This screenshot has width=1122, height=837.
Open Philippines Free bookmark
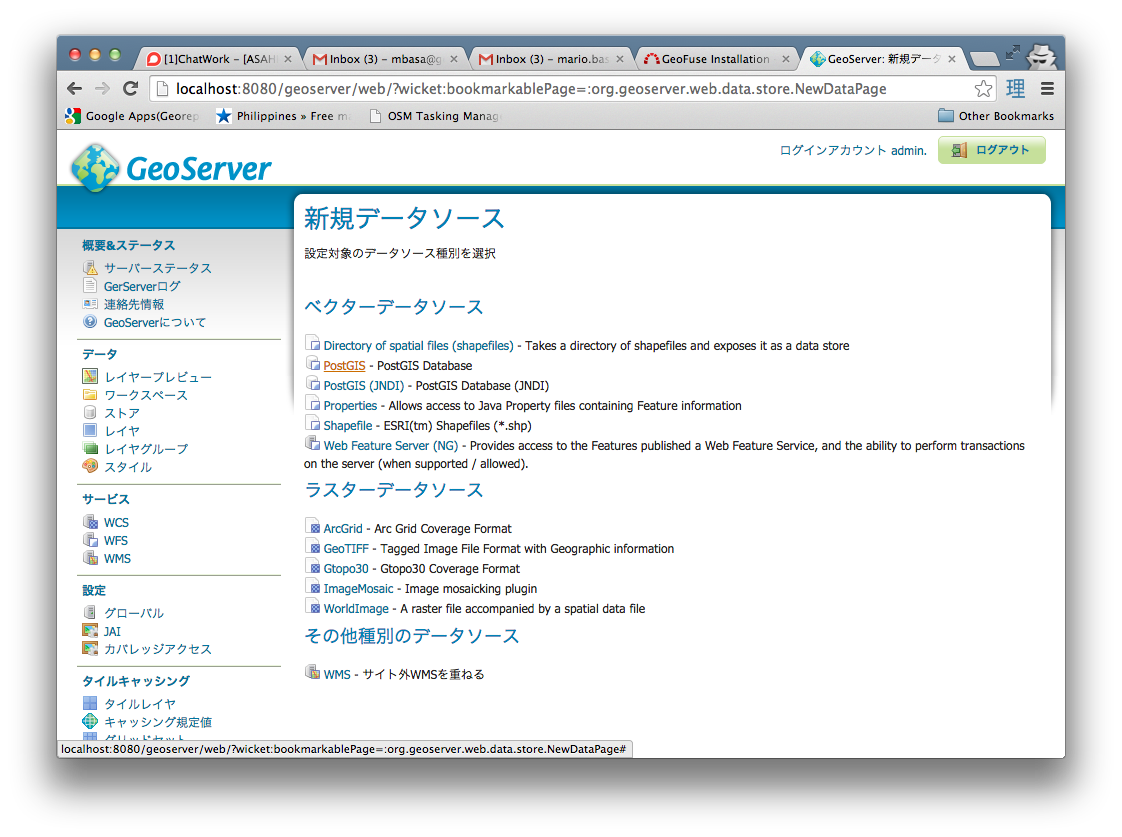pos(283,116)
